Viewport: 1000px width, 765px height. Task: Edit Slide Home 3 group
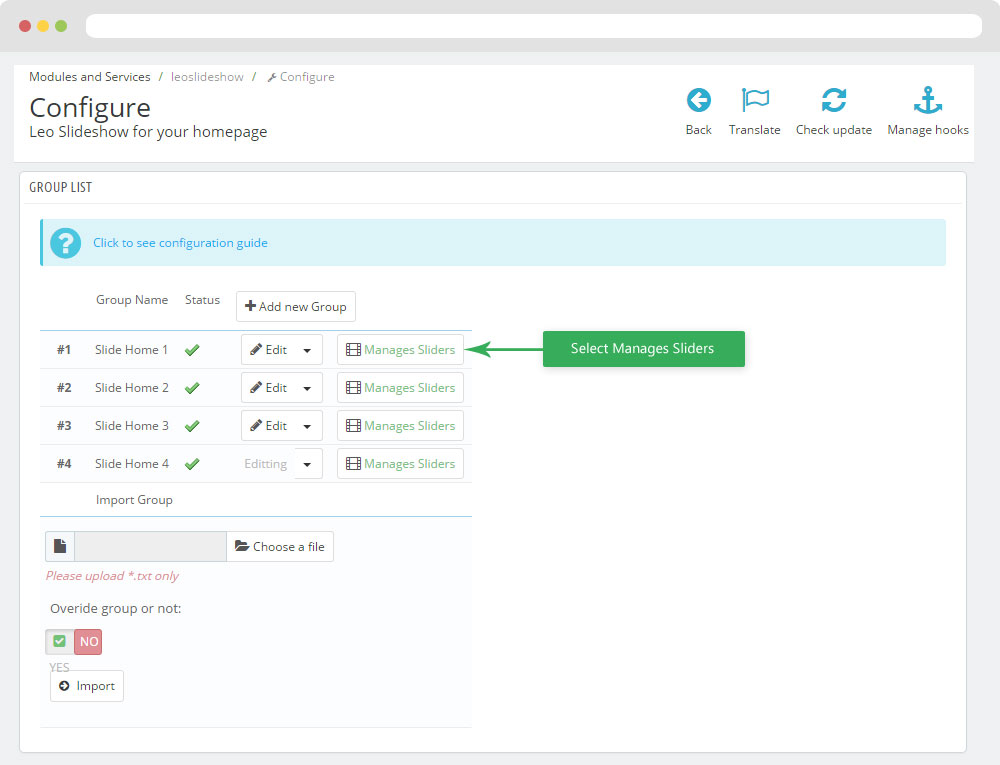click(268, 426)
